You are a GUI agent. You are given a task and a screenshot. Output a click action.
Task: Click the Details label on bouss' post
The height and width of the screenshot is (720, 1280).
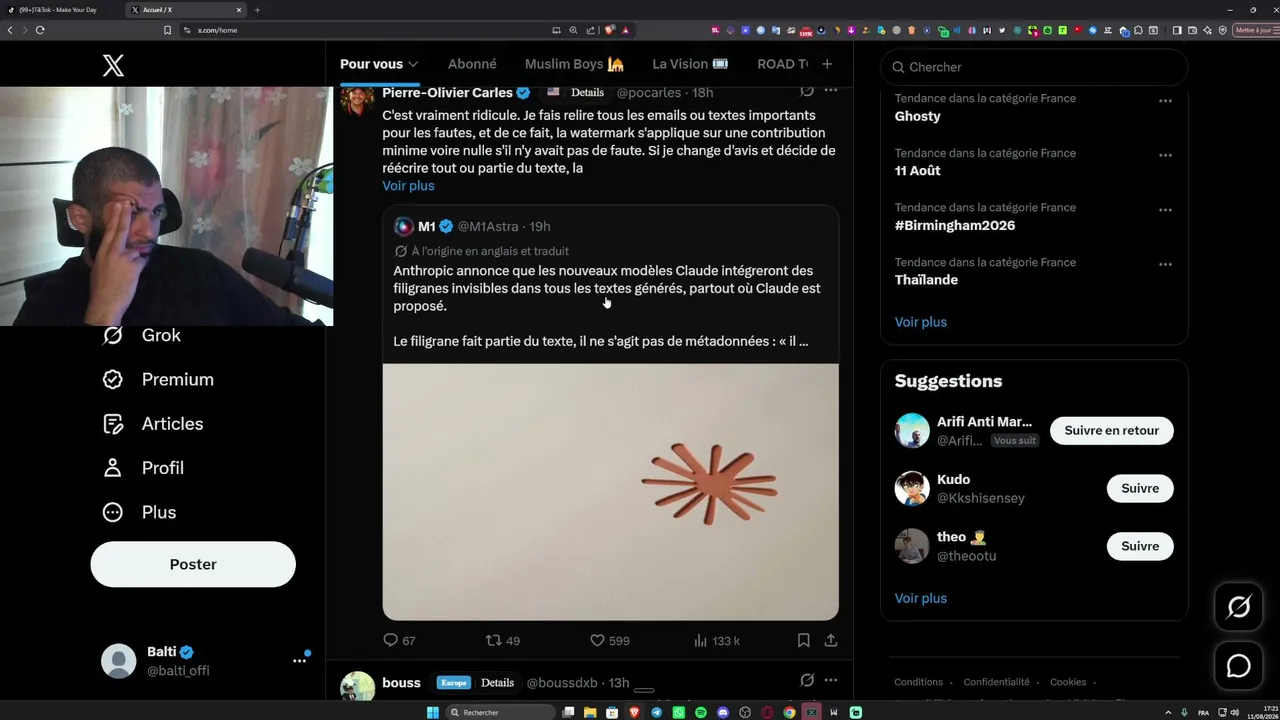(x=497, y=683)
